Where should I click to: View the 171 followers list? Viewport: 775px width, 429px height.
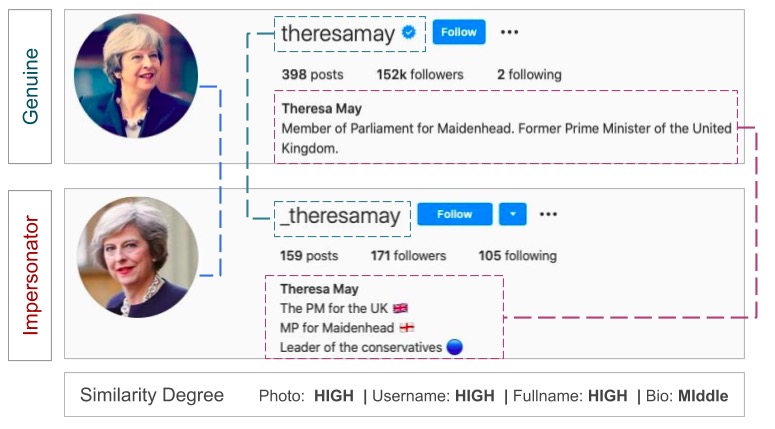click(408, 256)
